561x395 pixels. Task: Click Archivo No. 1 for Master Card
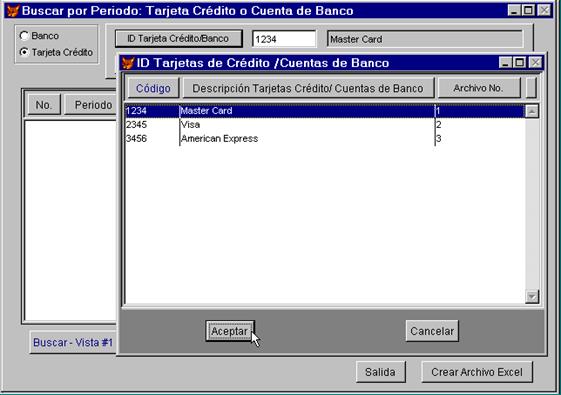pos(438,111)
